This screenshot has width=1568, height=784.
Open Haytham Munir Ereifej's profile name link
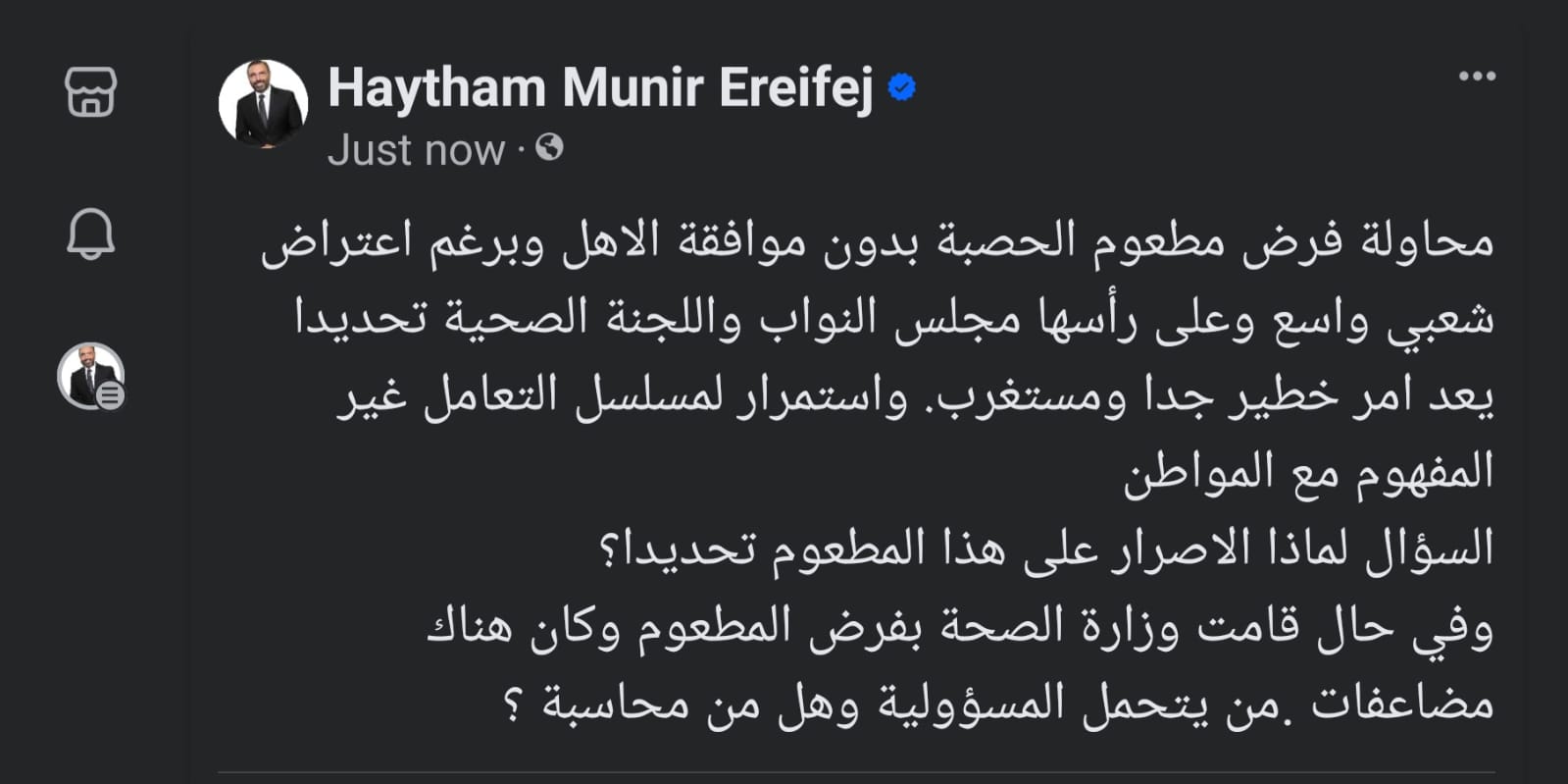[x=600, y=88]
